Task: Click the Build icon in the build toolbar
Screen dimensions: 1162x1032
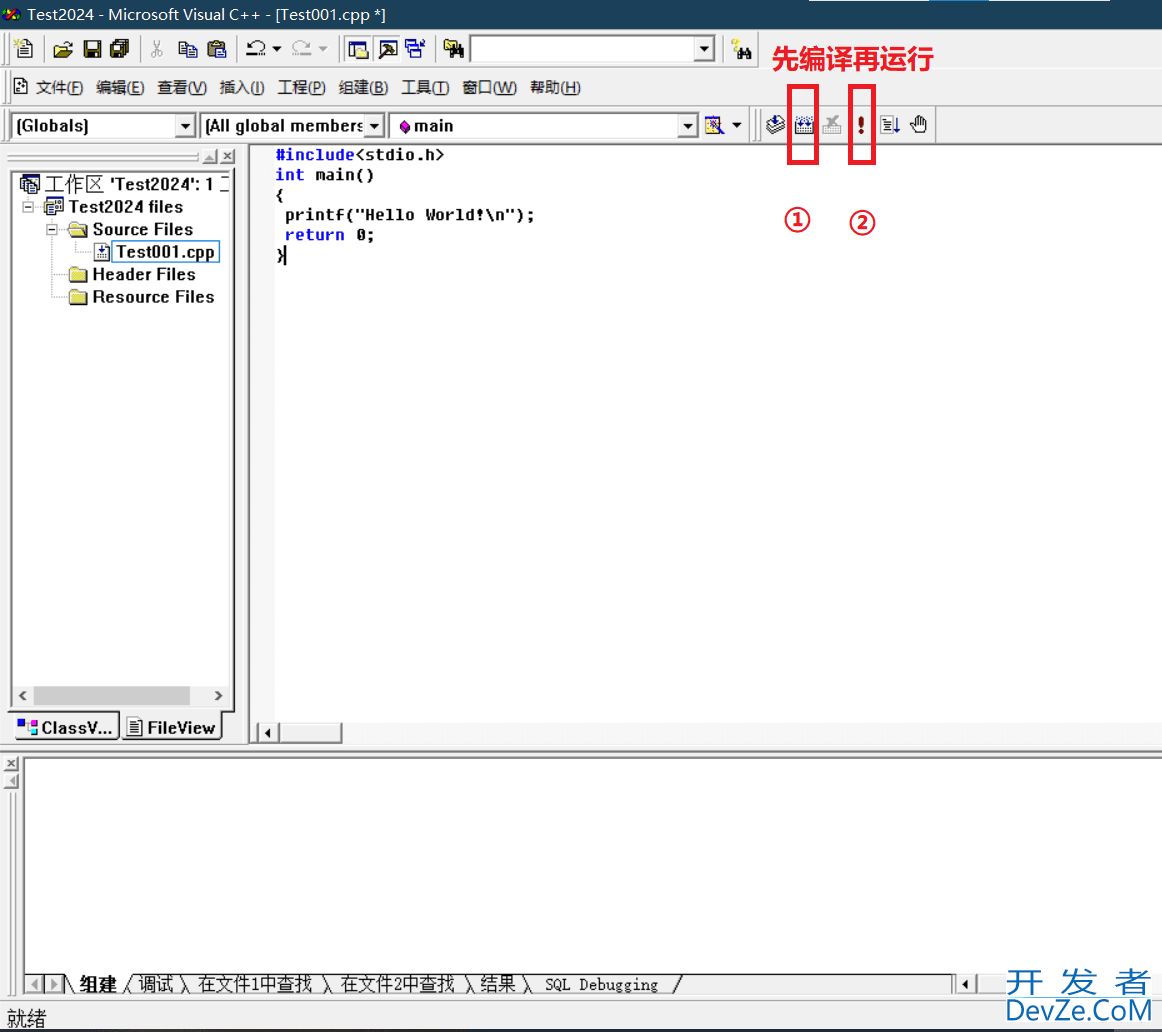Action: point(803,124)
